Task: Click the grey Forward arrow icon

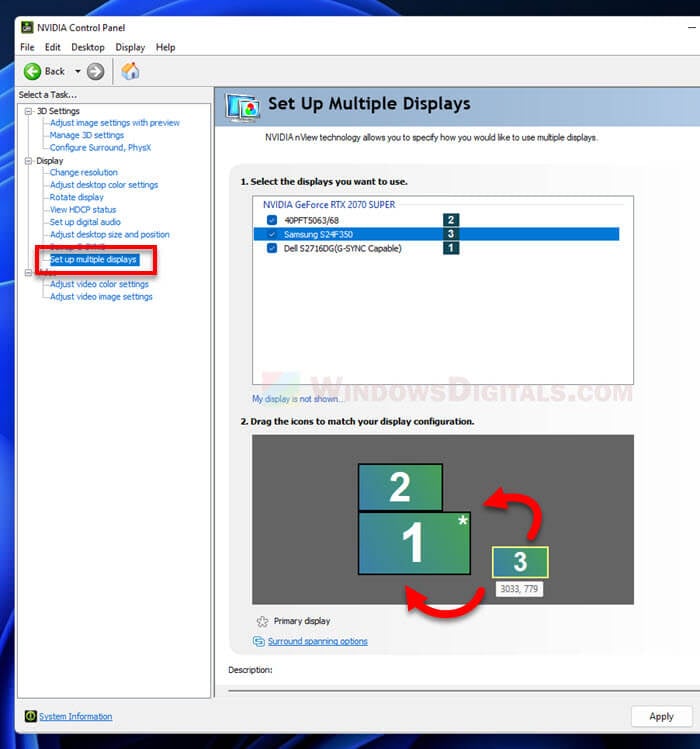Action: point(96,72)
